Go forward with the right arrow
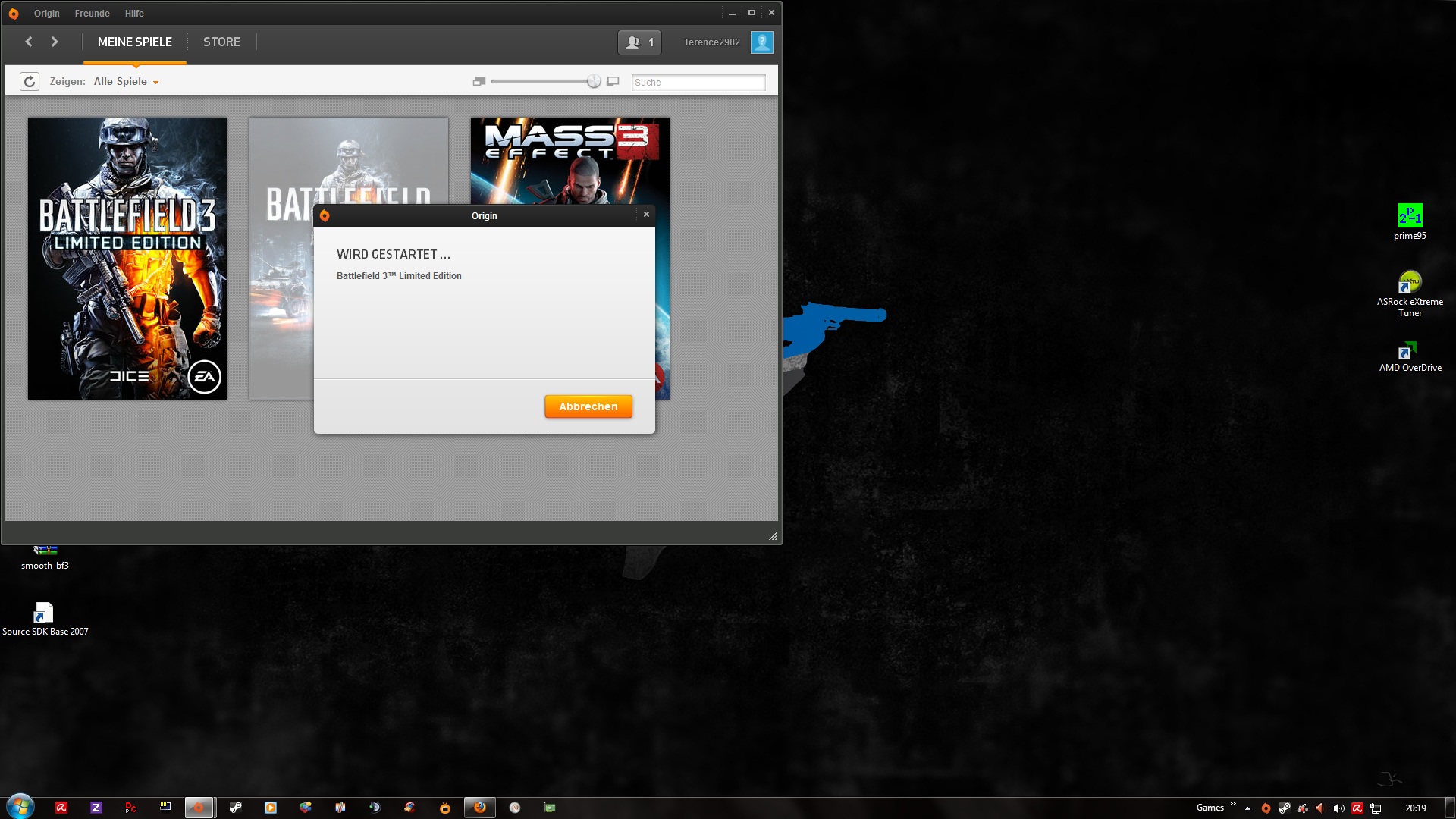Image resolution: width=1456 pixels, height=819 pixels. tap(55, 42)
